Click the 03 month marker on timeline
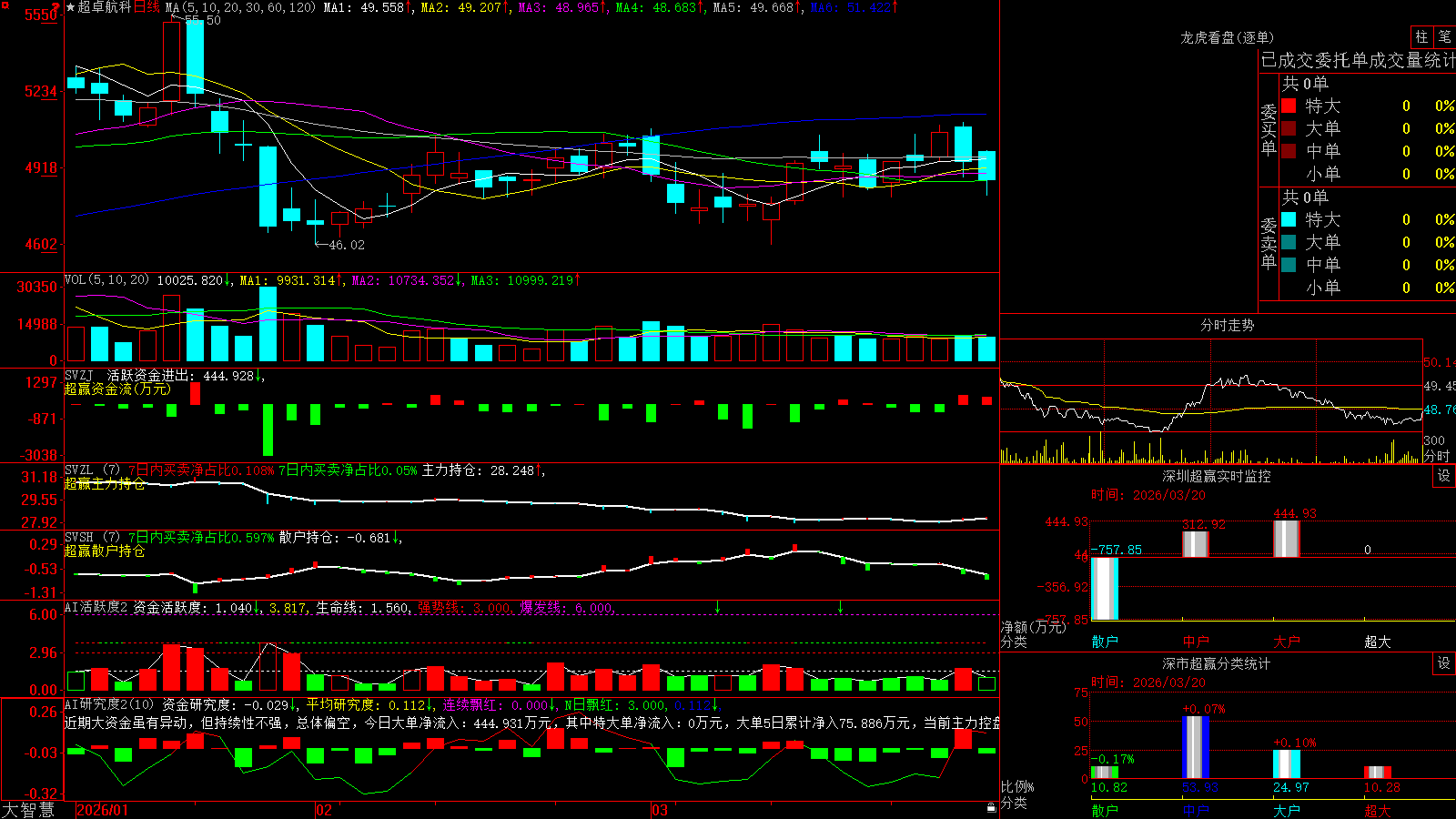The width and height of the screenshot is (1456, 819). [x=660, y=810]
